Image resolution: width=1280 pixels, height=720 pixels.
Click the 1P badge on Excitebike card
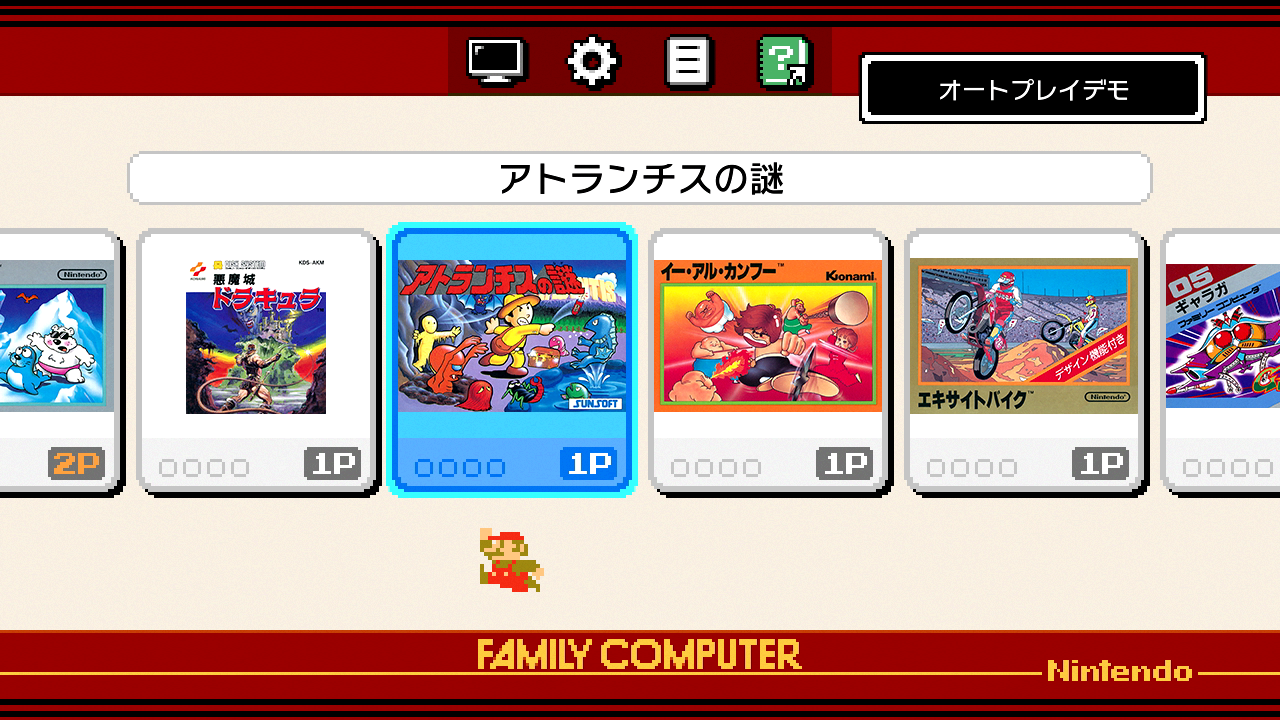1100,464
